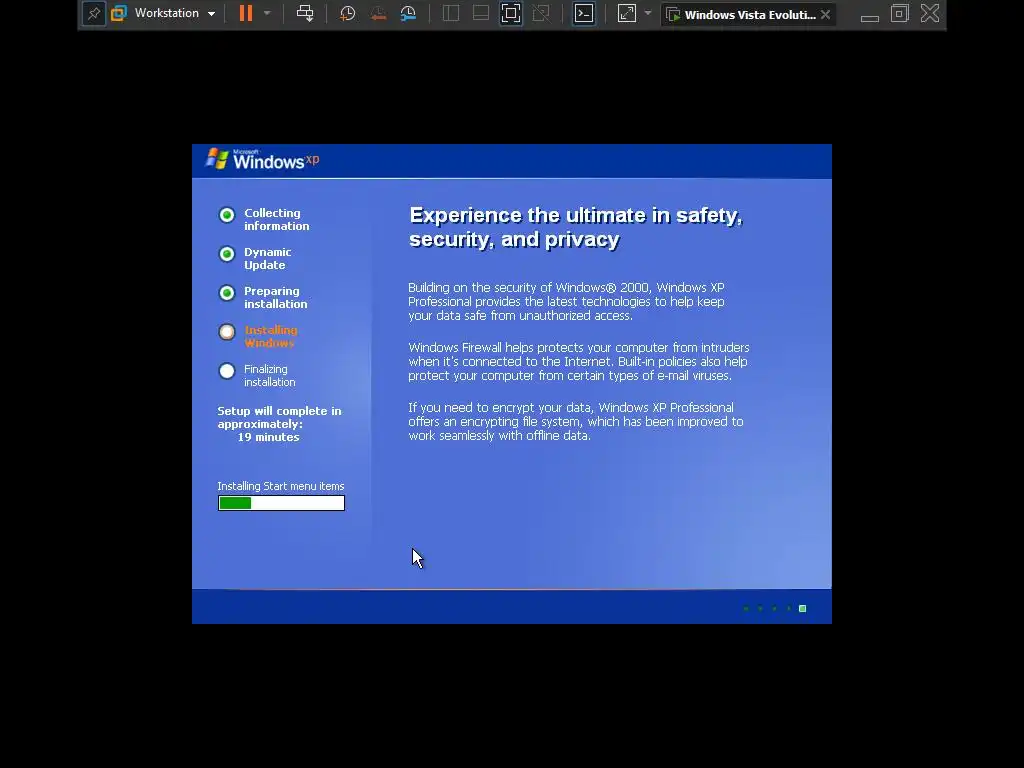Click the installation progress bar

click(x=281, y=503)
